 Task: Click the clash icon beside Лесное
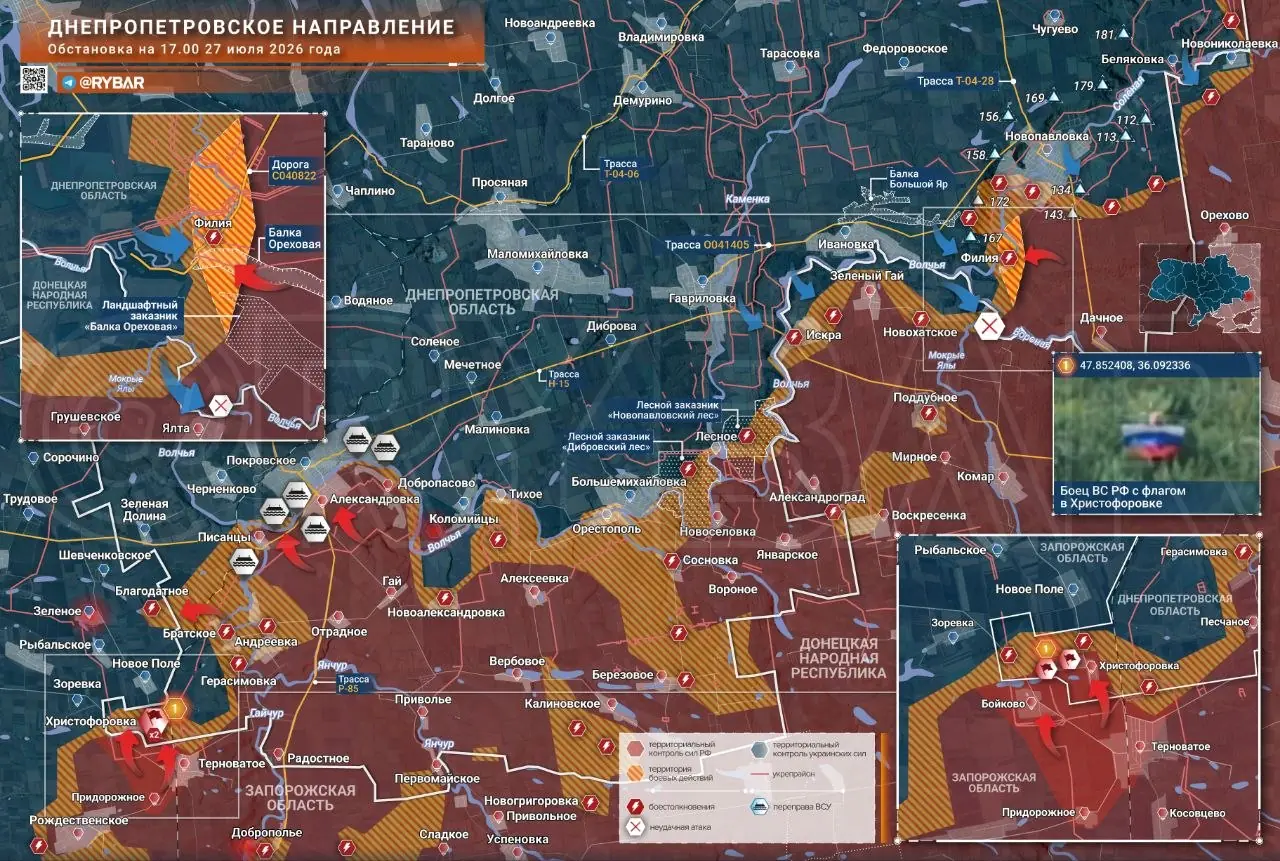(x=747, y=436)
